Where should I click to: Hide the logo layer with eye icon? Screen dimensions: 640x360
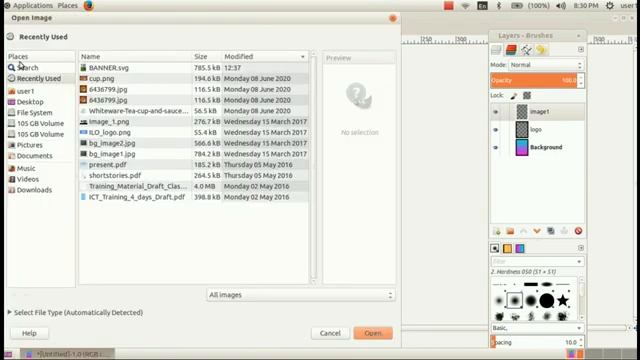click(x=496, y=130)
